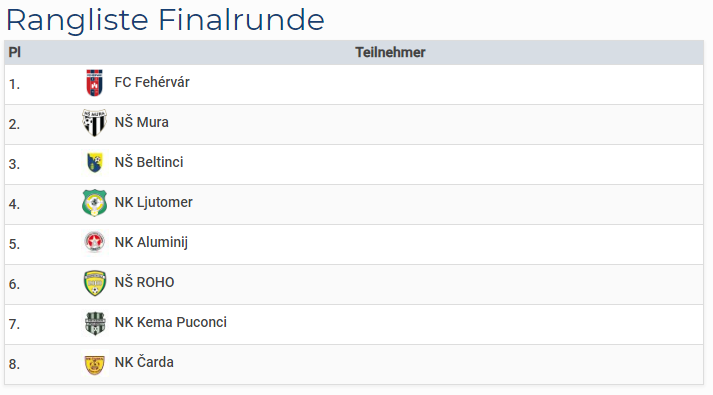
Task: Select the NK Čarda yellow badge
Action: 95,365
